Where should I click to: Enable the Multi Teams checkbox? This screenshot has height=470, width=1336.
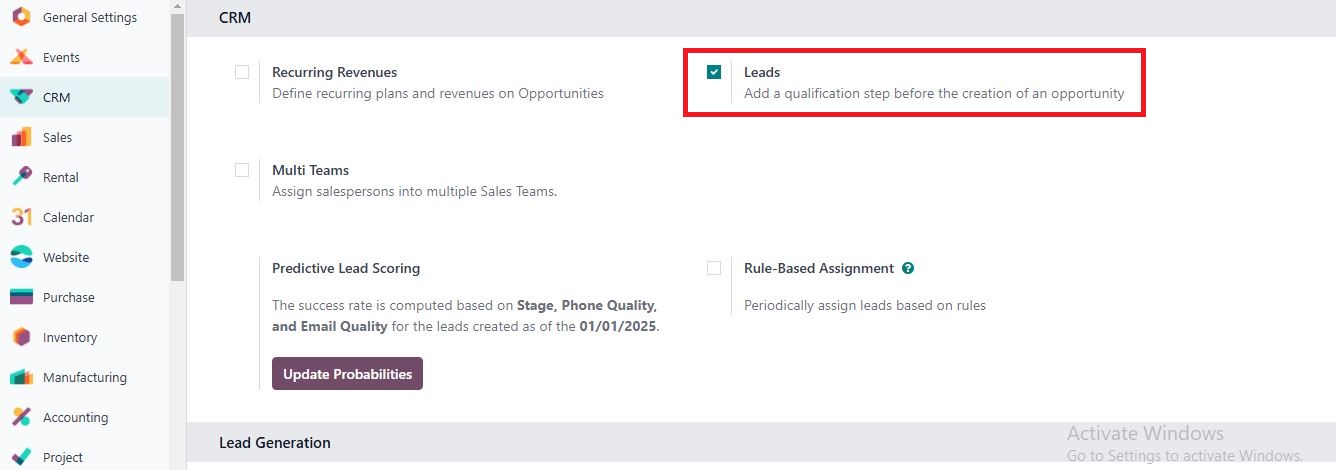[242, 170]
